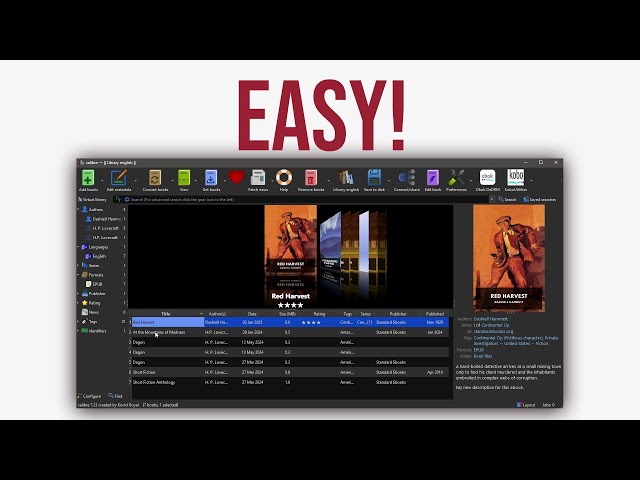Click the Obok DeDRM plugin icon
This screenshot has width=640, height=480.
point(487,178)
